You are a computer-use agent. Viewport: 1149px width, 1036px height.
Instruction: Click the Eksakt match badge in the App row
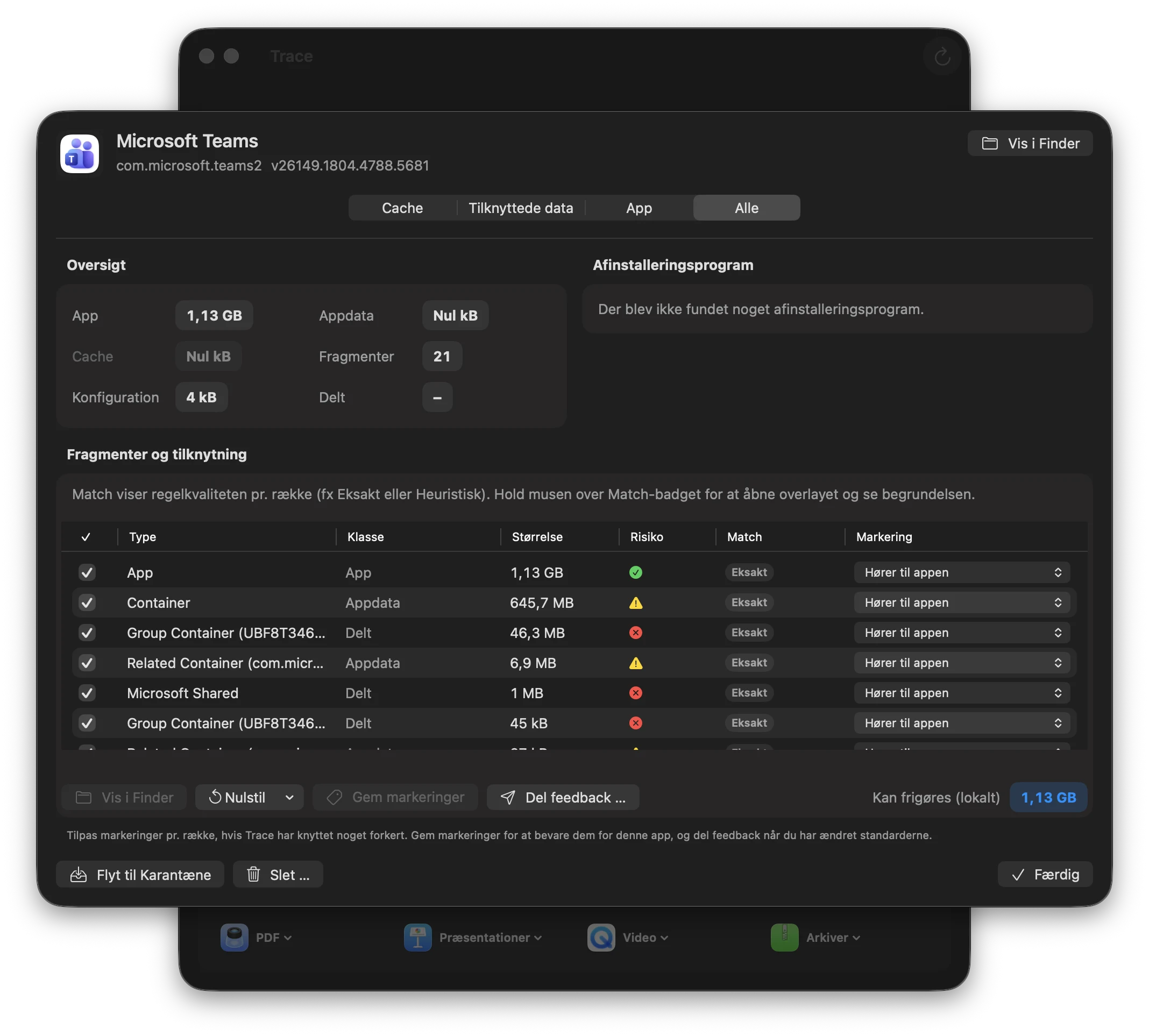pyautogui.click(x=749, y=572)
